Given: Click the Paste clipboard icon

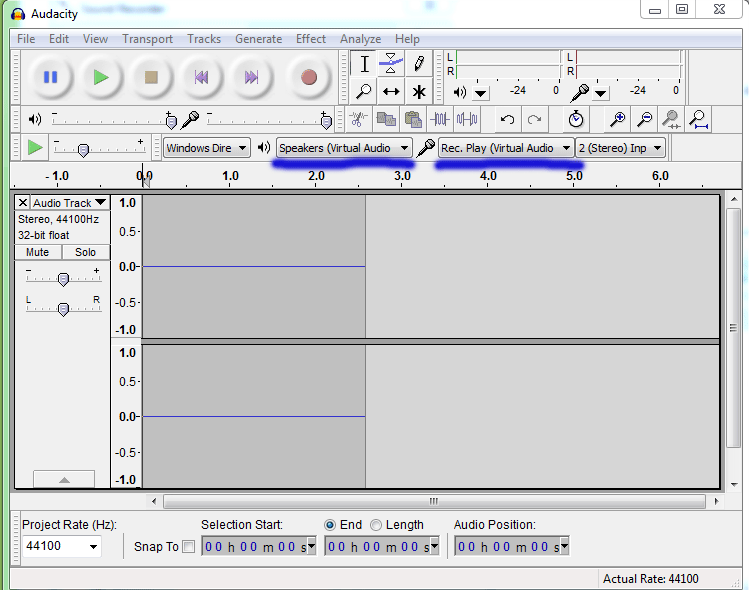Looking at the screenshot, I should pyautogui.click(x=413, y=119).
